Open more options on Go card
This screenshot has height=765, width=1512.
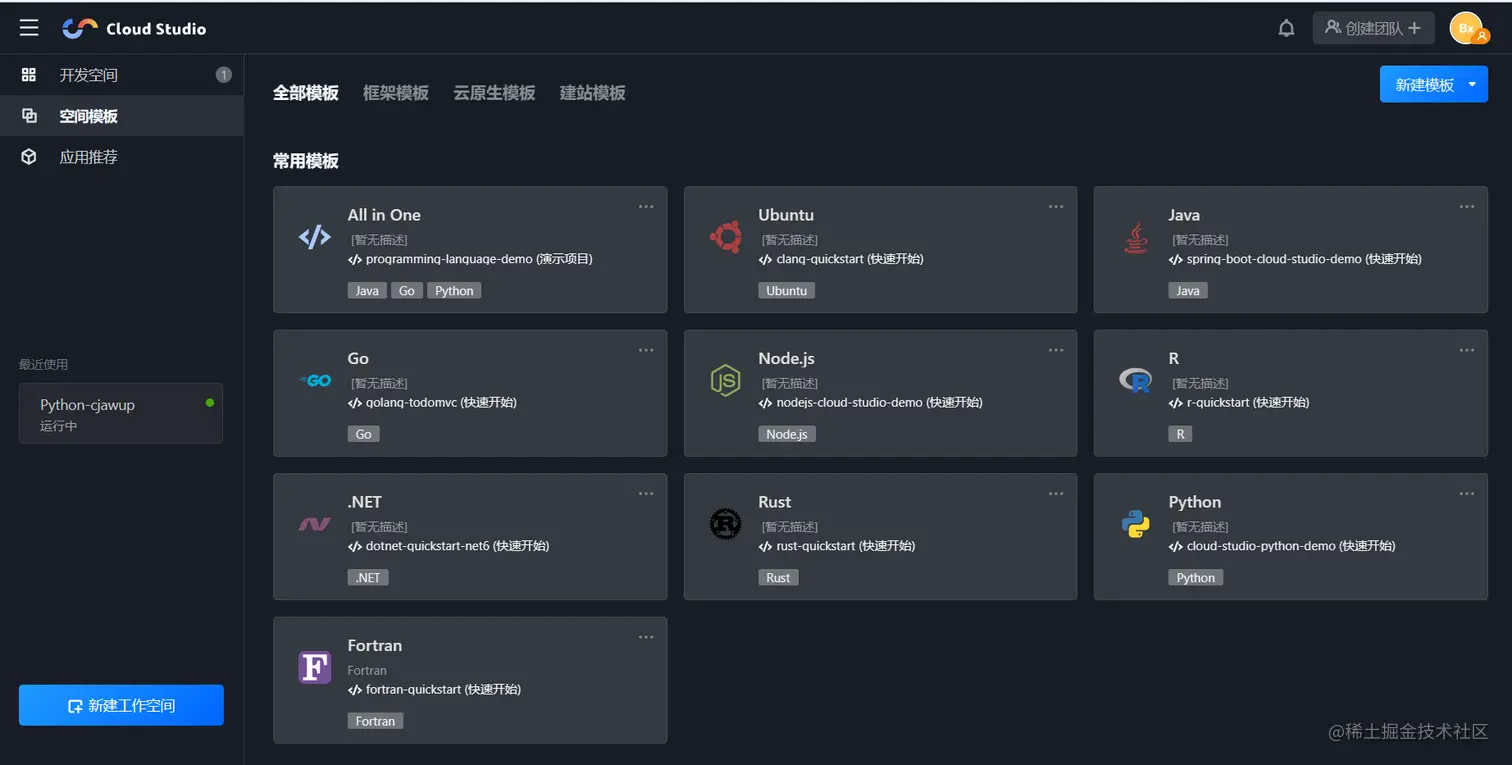[646, 350]
